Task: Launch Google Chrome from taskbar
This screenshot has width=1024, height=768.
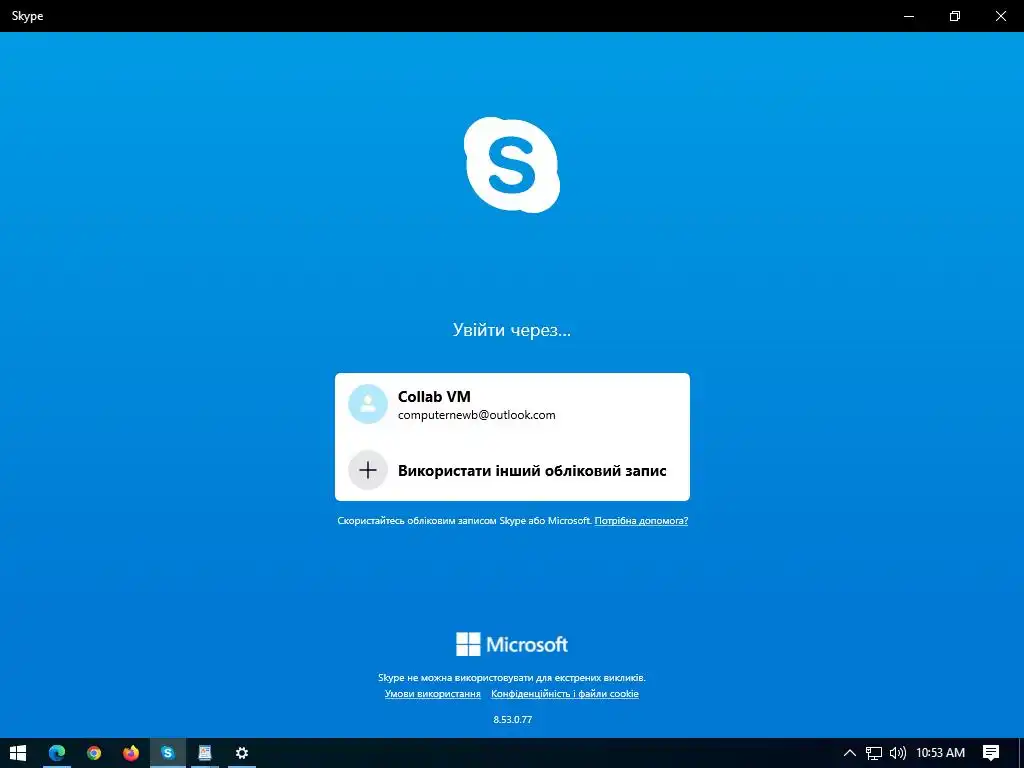Action: (94, 753)
